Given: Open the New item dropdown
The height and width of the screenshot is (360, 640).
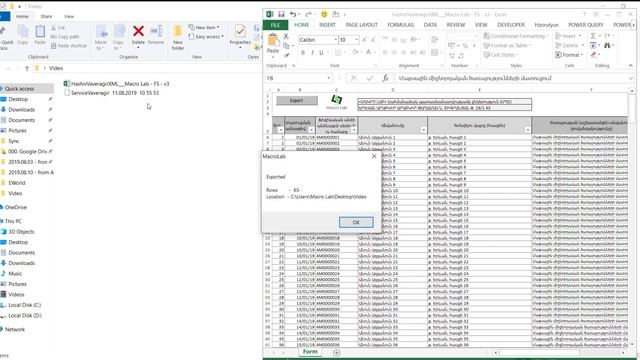Looking at the screenshot, I should [x=204, y=27].
